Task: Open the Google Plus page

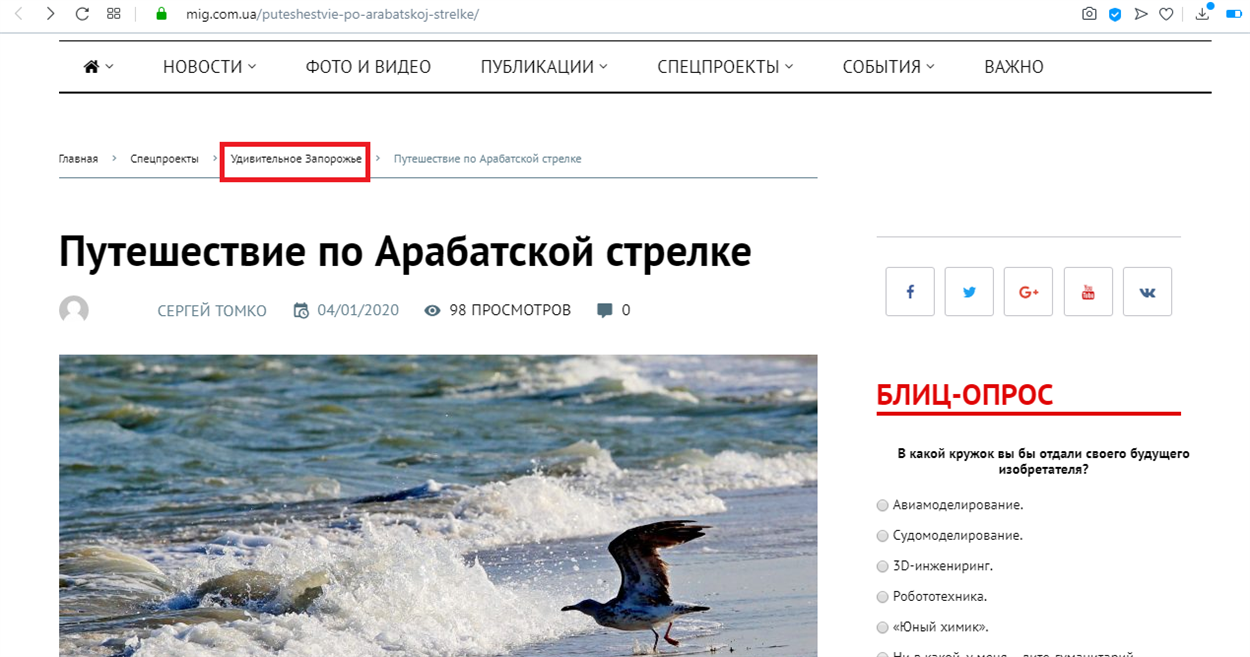Action: coord(1029,292)
